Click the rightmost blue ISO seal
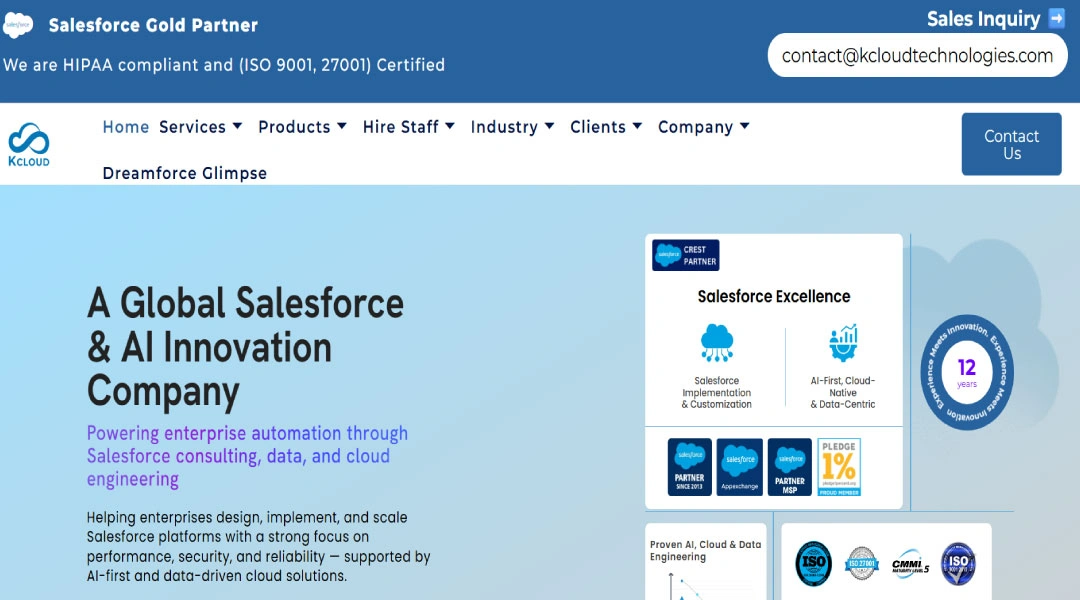Screen dimensions: 1080x600 (959, 563)
